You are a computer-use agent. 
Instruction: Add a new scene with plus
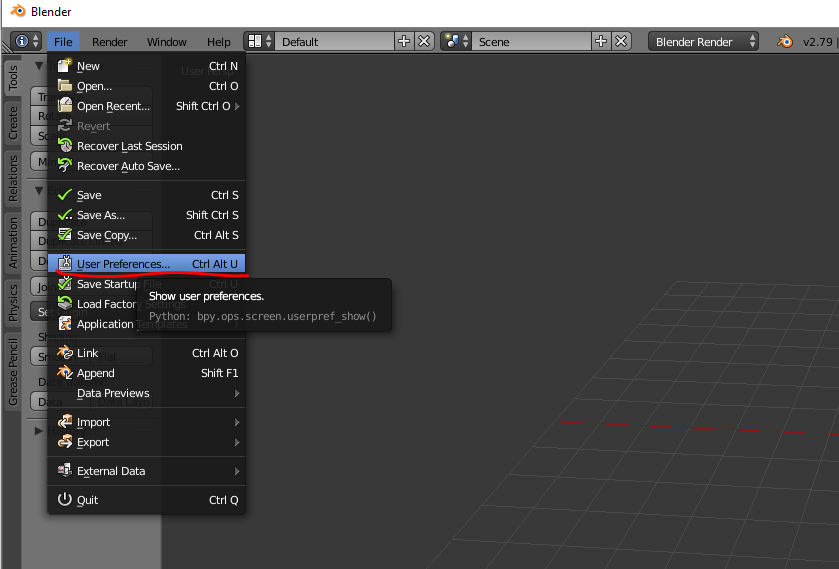(601, 41)
